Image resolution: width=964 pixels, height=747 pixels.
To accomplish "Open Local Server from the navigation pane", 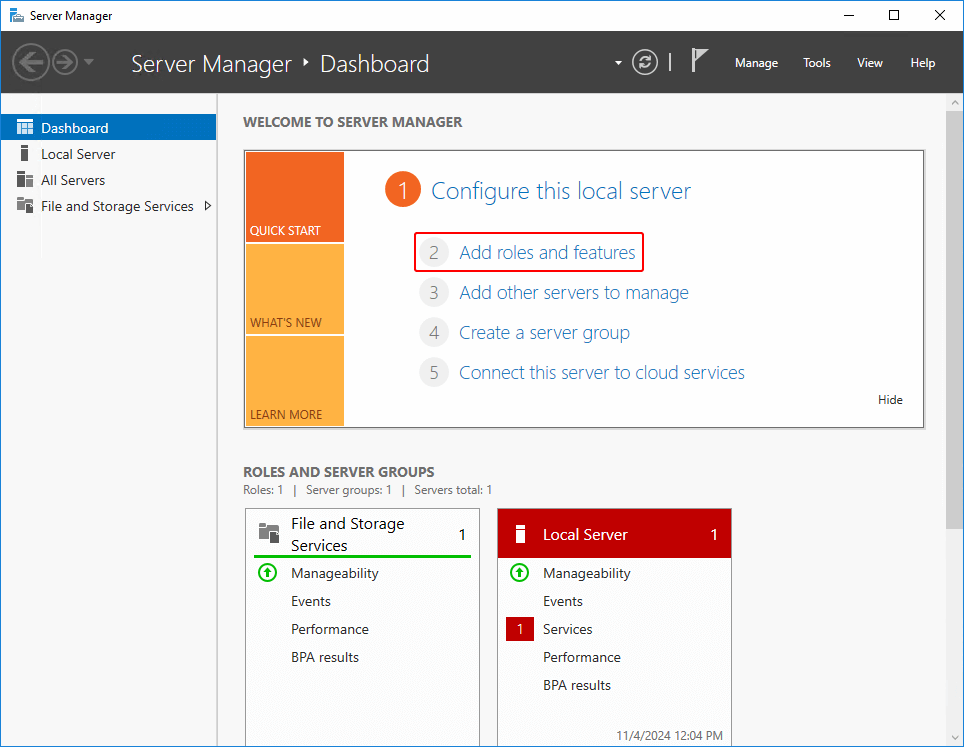I will tap(76, 153).
